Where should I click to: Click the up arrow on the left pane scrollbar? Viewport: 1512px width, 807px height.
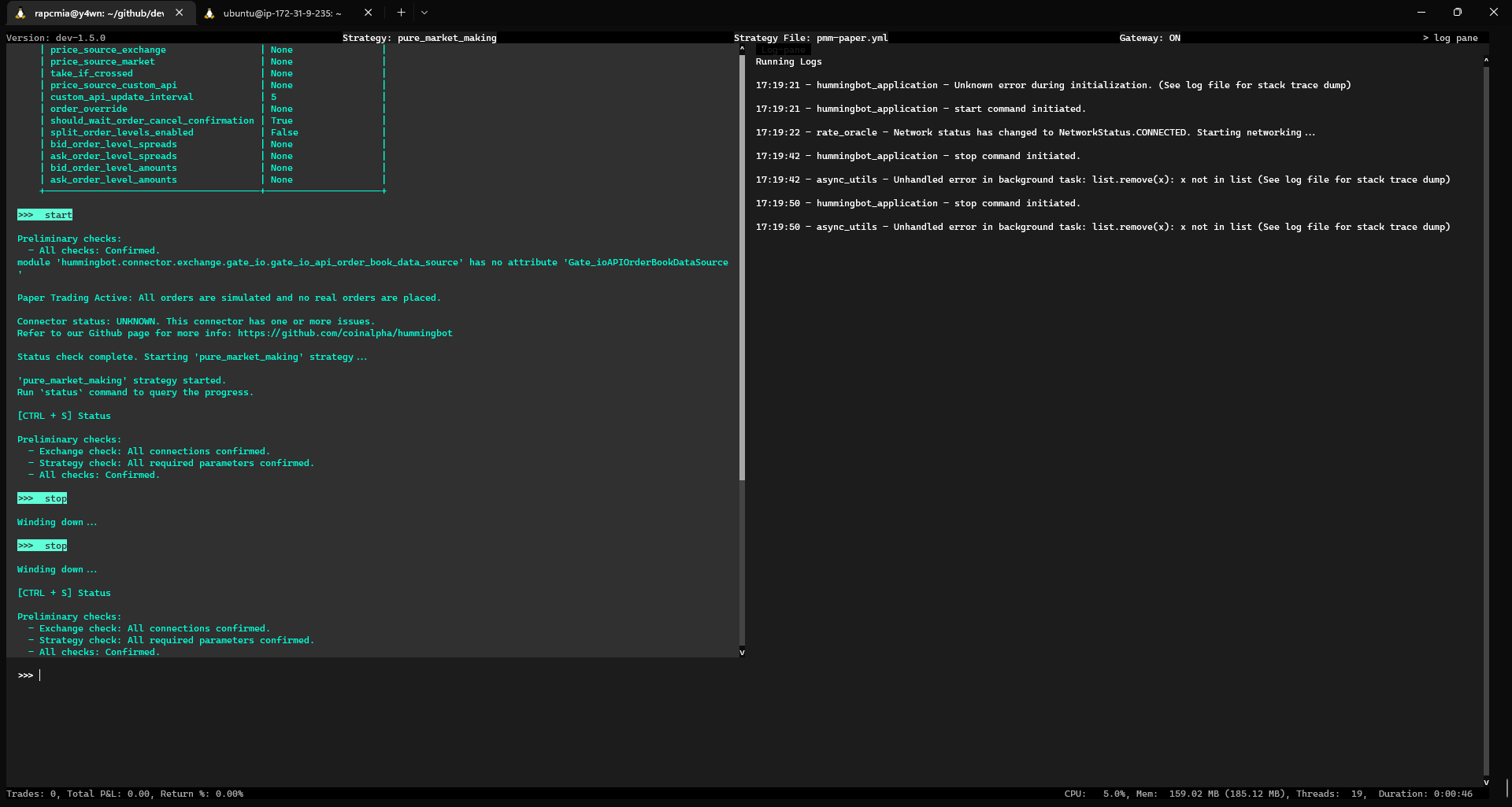coord(741,48)
